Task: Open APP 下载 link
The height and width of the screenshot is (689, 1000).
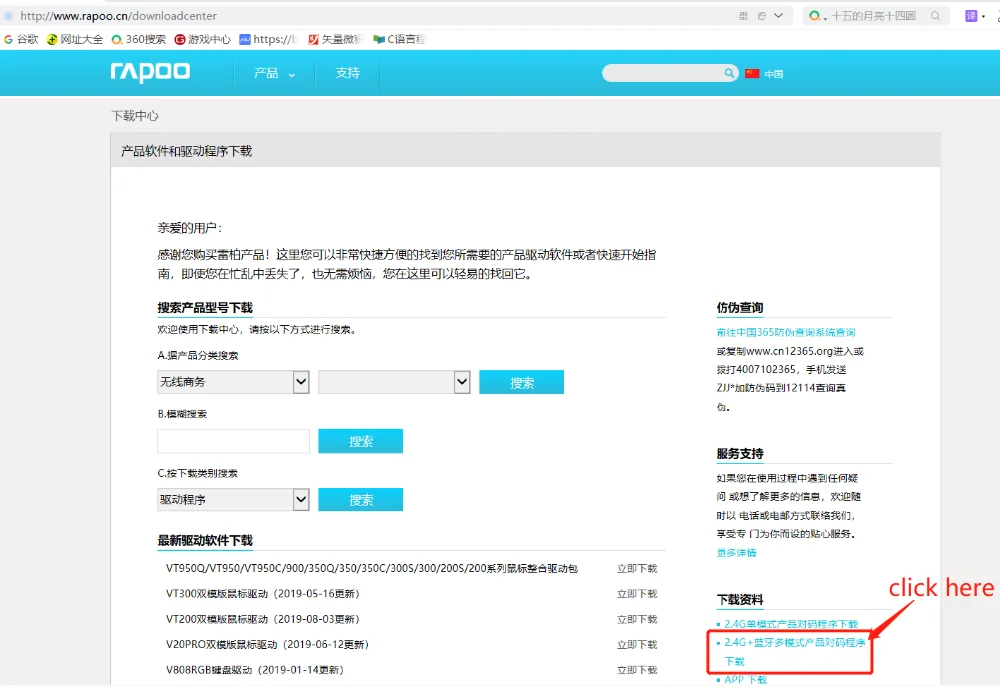Action: 746,680
